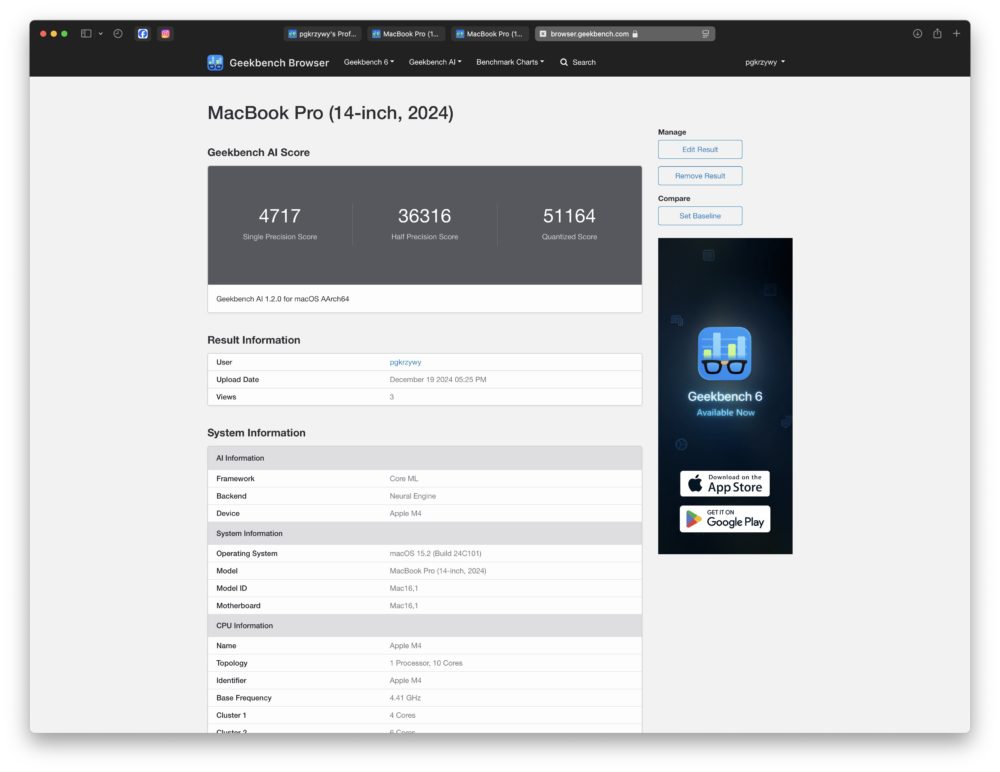This screenshot has height=772, width=1000.
Task: Open the pinned Instagram tab icon
Action: click(165, 34)
